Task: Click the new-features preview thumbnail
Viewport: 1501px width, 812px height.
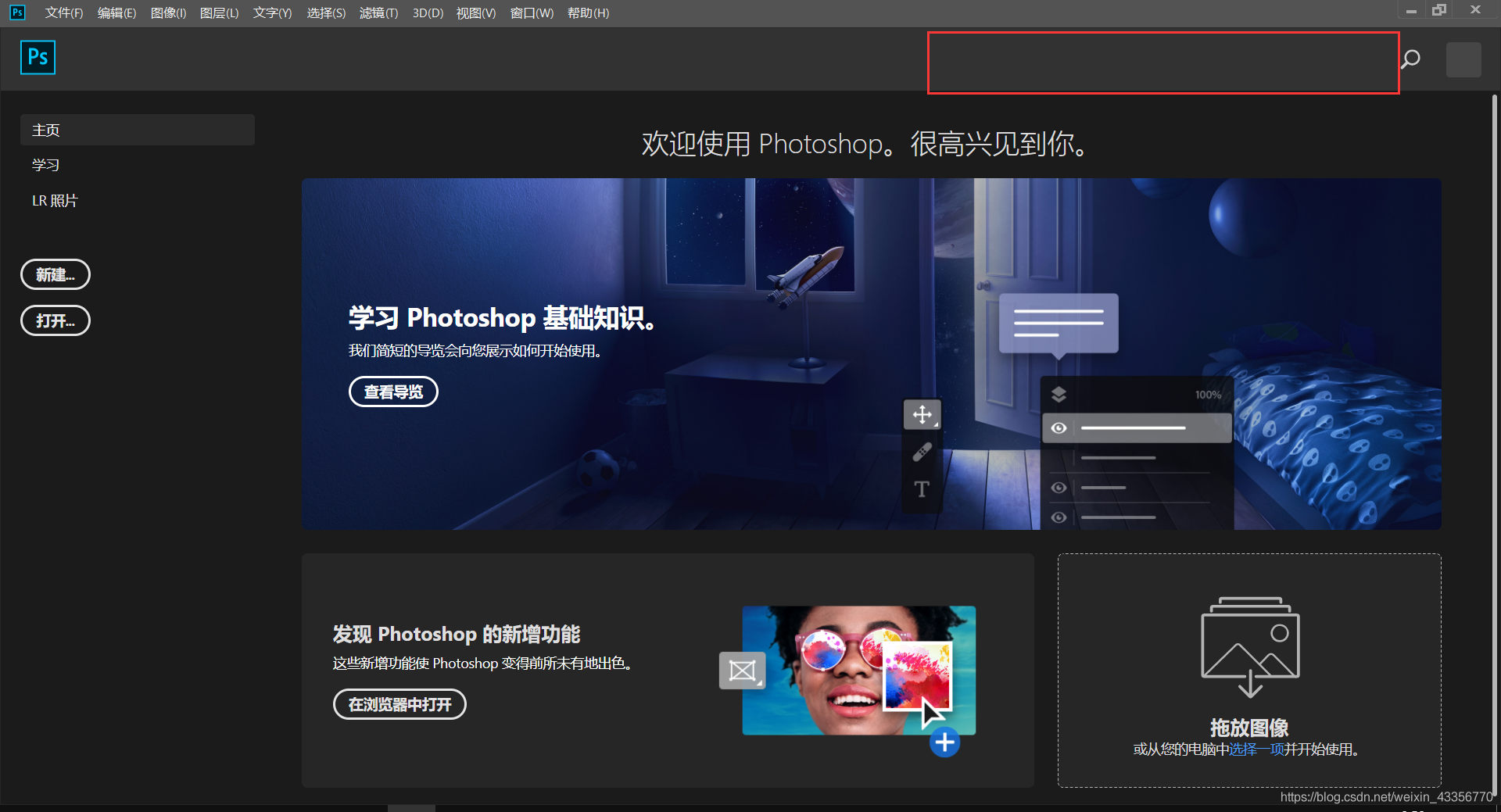Action: tap(858, 671)
